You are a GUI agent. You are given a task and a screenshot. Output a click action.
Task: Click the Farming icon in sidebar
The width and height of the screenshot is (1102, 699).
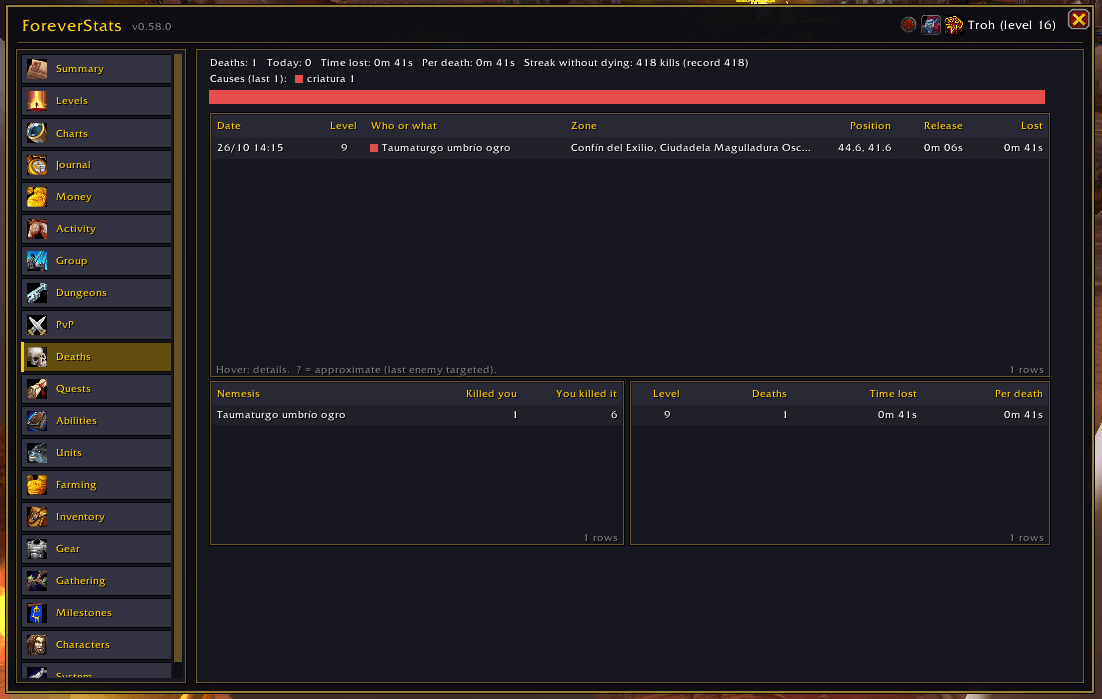pos(37,485)
